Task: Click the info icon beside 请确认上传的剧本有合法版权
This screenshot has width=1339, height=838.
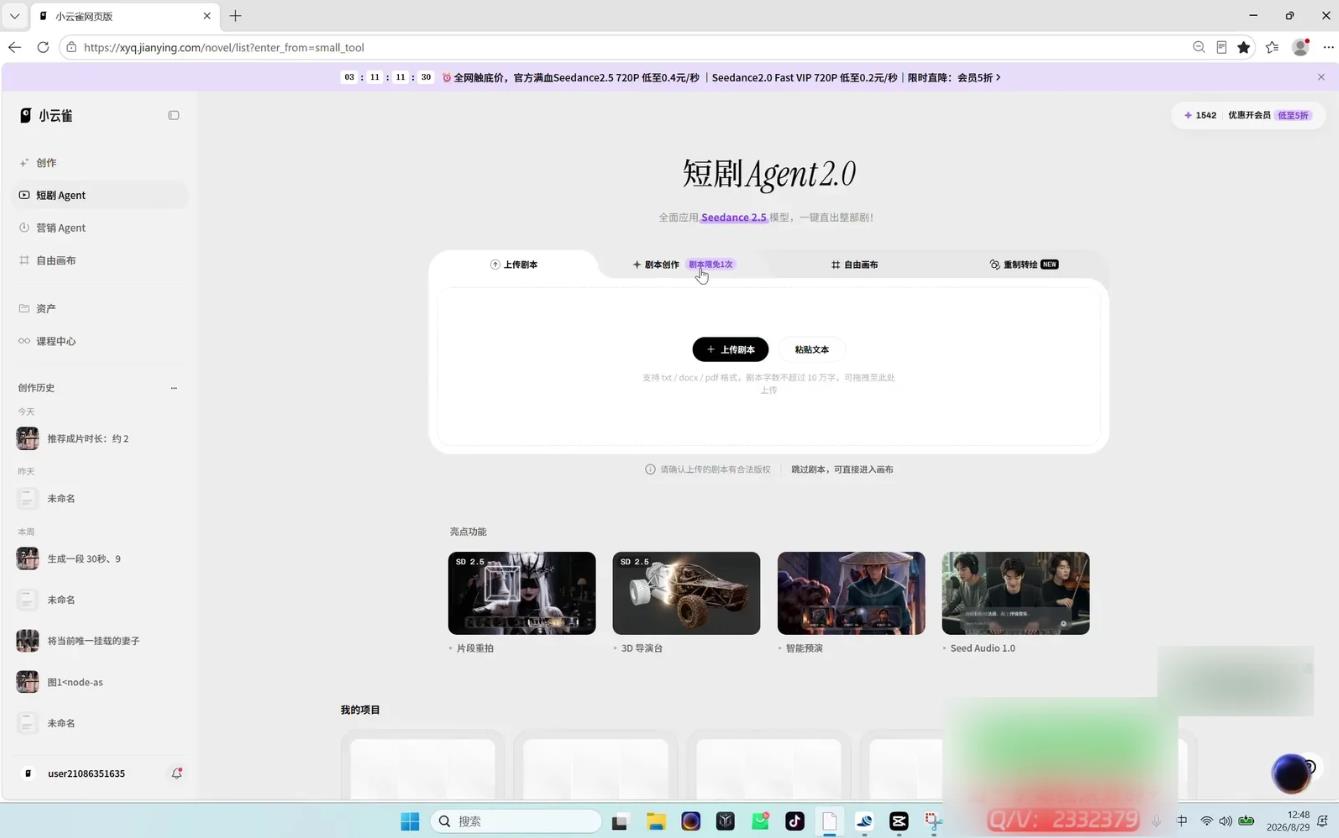Action: [x=650, y=469]
